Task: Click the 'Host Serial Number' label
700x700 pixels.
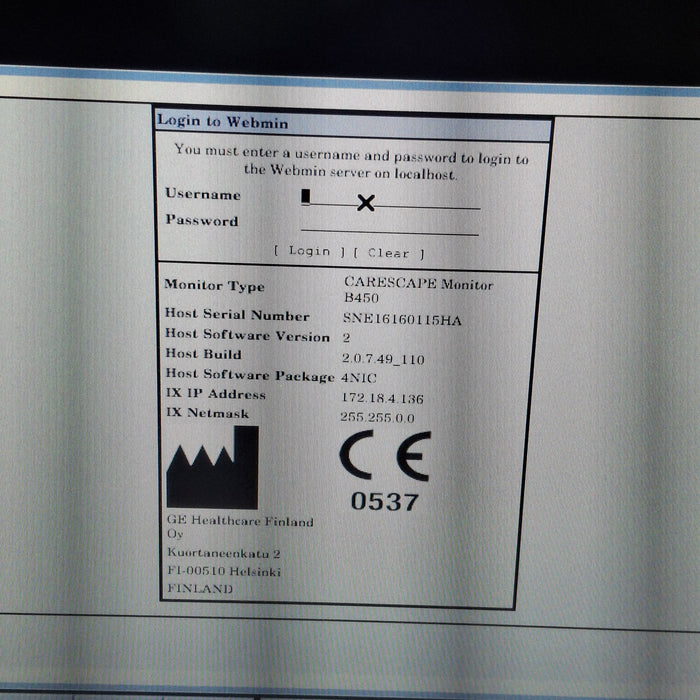Action: (237, 315)
